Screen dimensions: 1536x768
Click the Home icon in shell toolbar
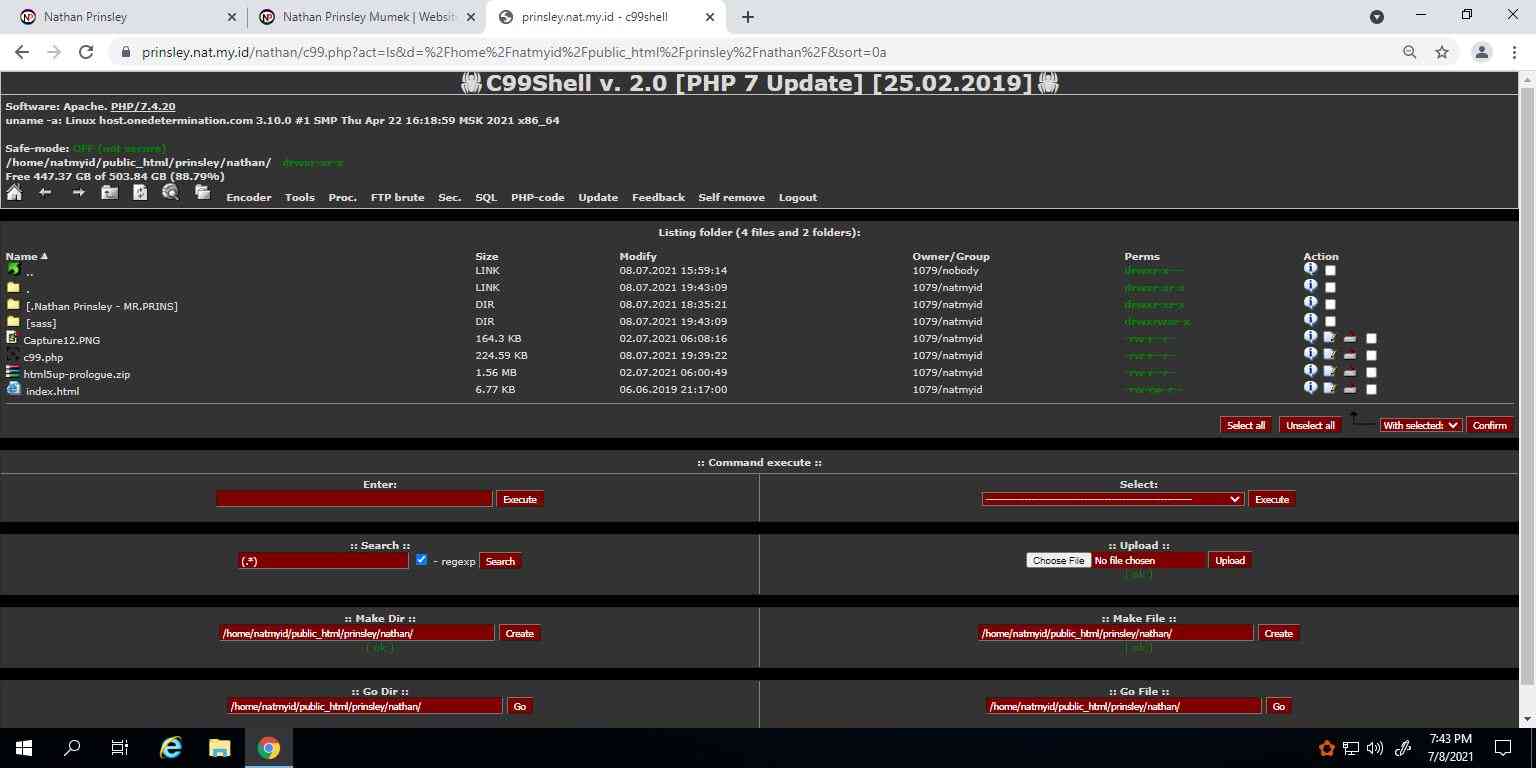click(x=14, y=193)
